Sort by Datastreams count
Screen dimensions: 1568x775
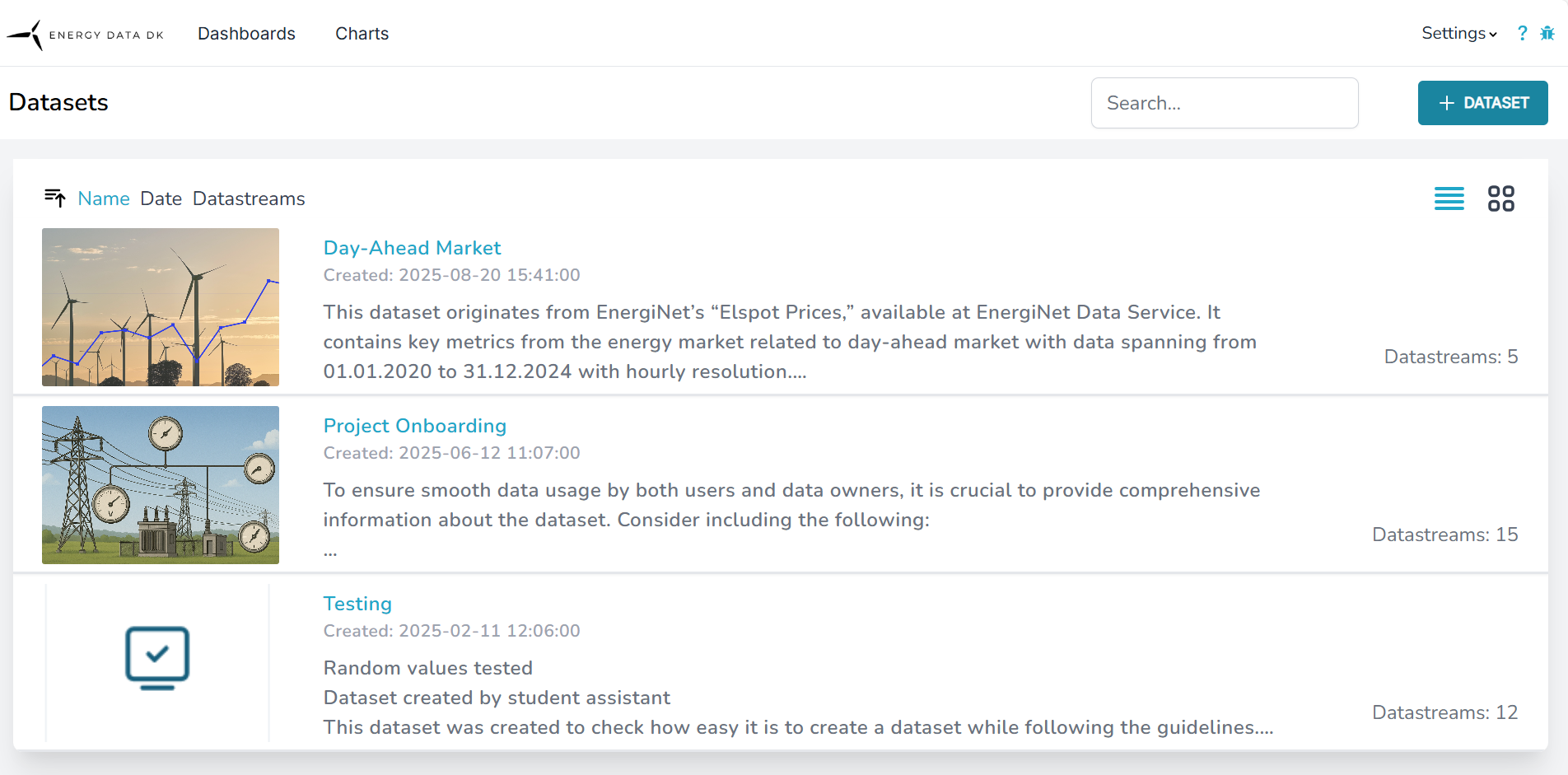pyautogui.click(x=249, y=198)
